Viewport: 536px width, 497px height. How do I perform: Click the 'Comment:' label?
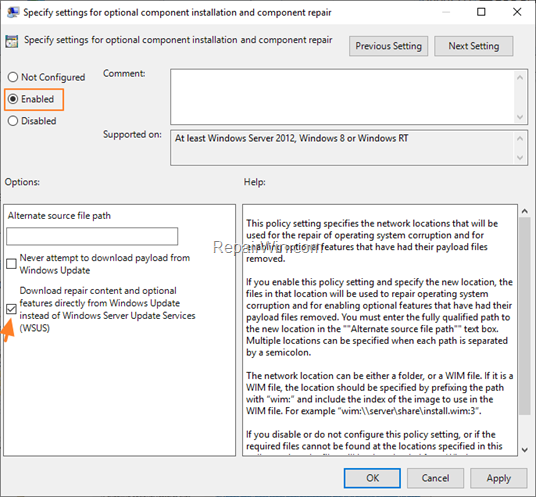[x=124, y=73]
